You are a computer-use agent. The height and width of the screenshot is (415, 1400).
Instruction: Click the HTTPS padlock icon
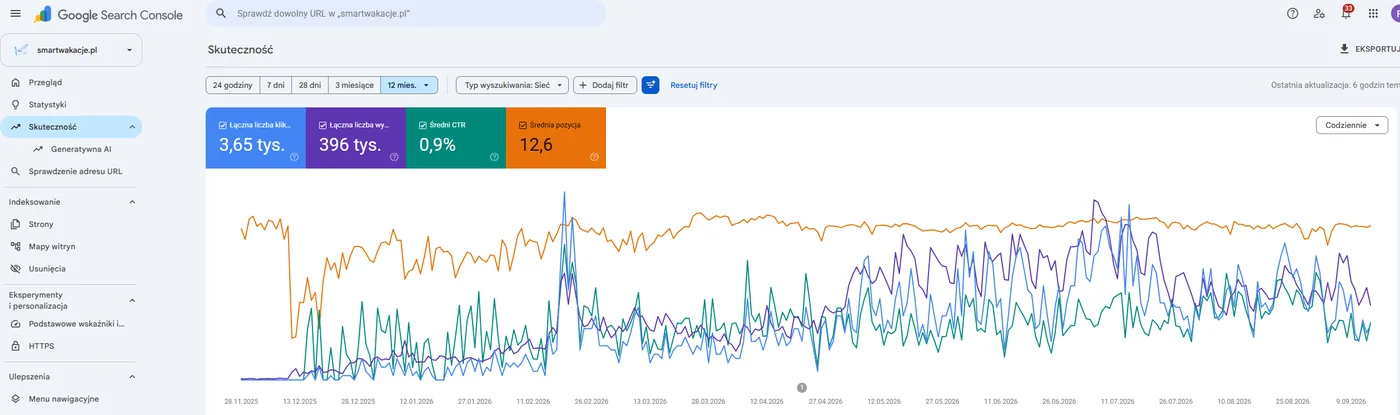coord(15,346)
